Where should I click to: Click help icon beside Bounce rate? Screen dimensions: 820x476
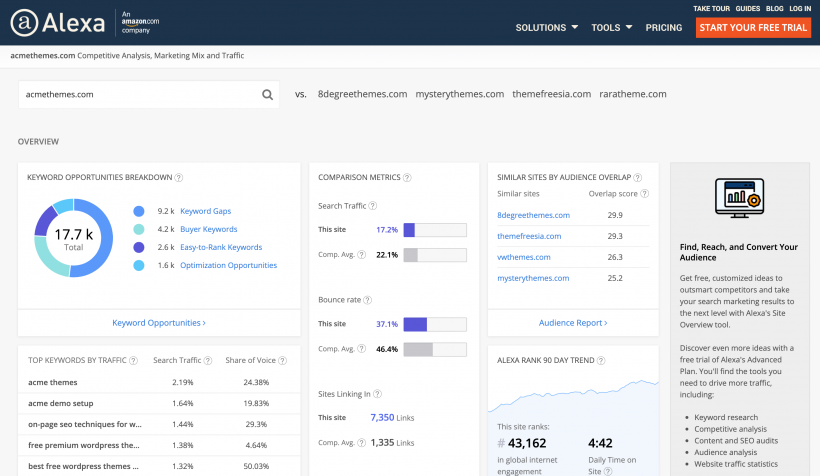tap(368, 300)
